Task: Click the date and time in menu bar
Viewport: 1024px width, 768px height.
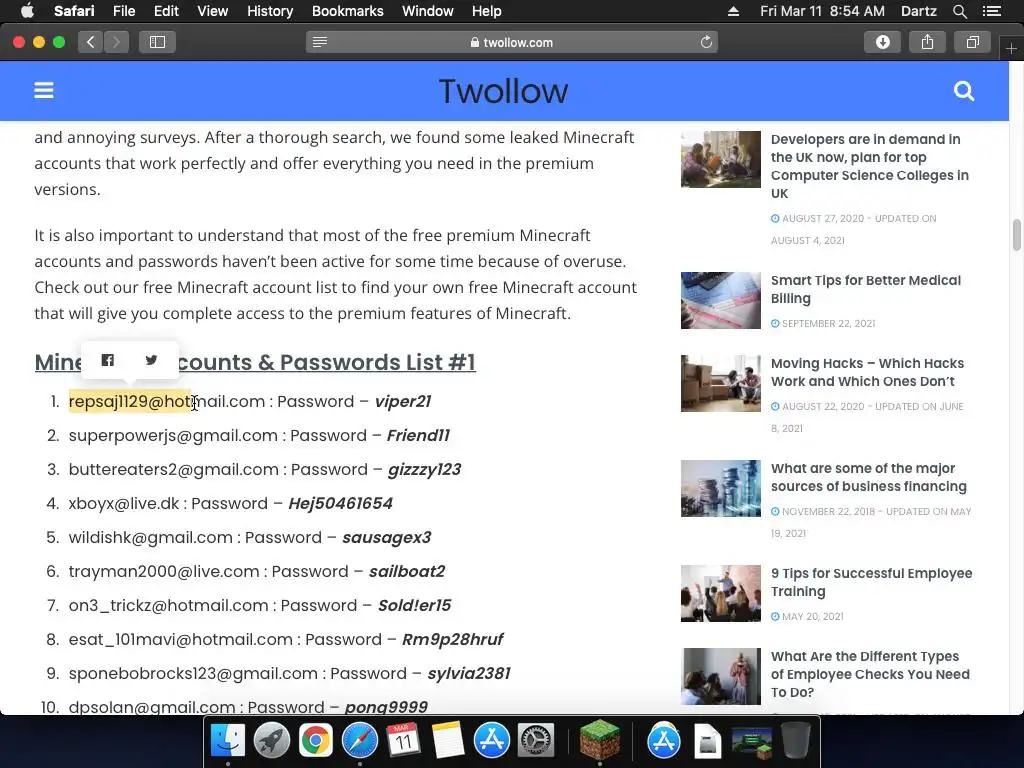Action: [x=822, y=11]
